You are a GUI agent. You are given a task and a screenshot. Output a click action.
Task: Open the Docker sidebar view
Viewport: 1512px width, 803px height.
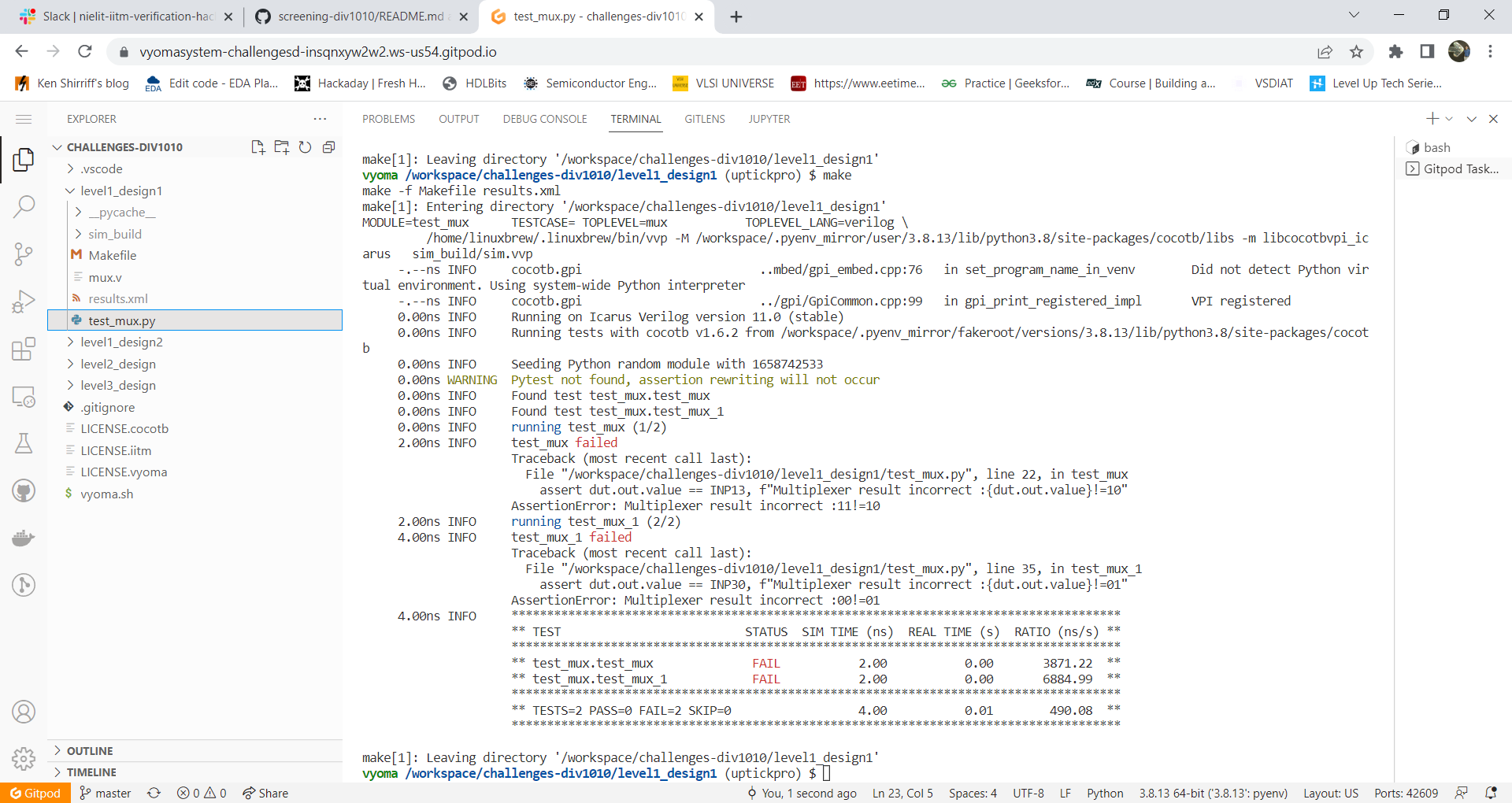coord(24,538)
